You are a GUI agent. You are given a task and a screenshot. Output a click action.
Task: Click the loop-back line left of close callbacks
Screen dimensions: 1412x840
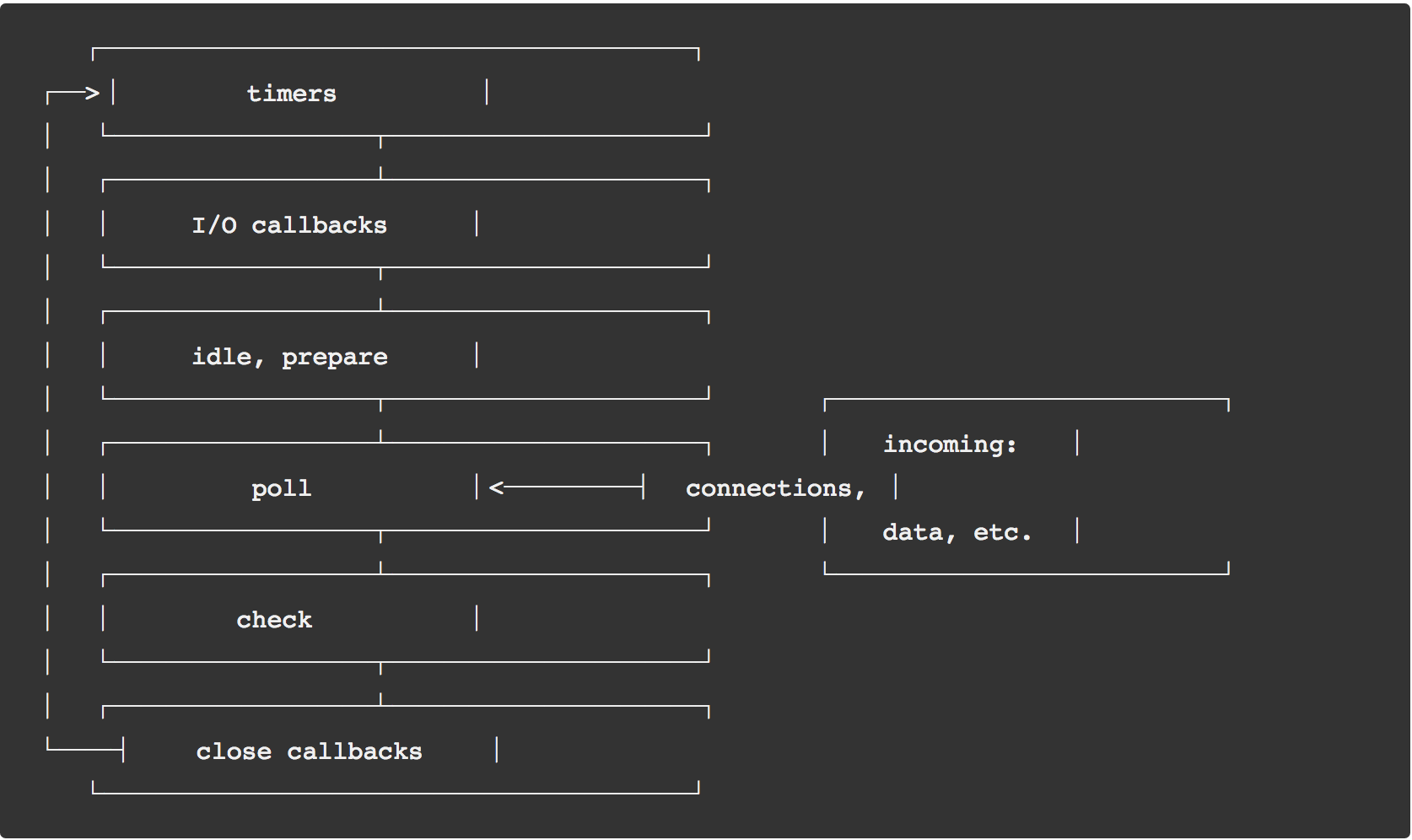84,749
